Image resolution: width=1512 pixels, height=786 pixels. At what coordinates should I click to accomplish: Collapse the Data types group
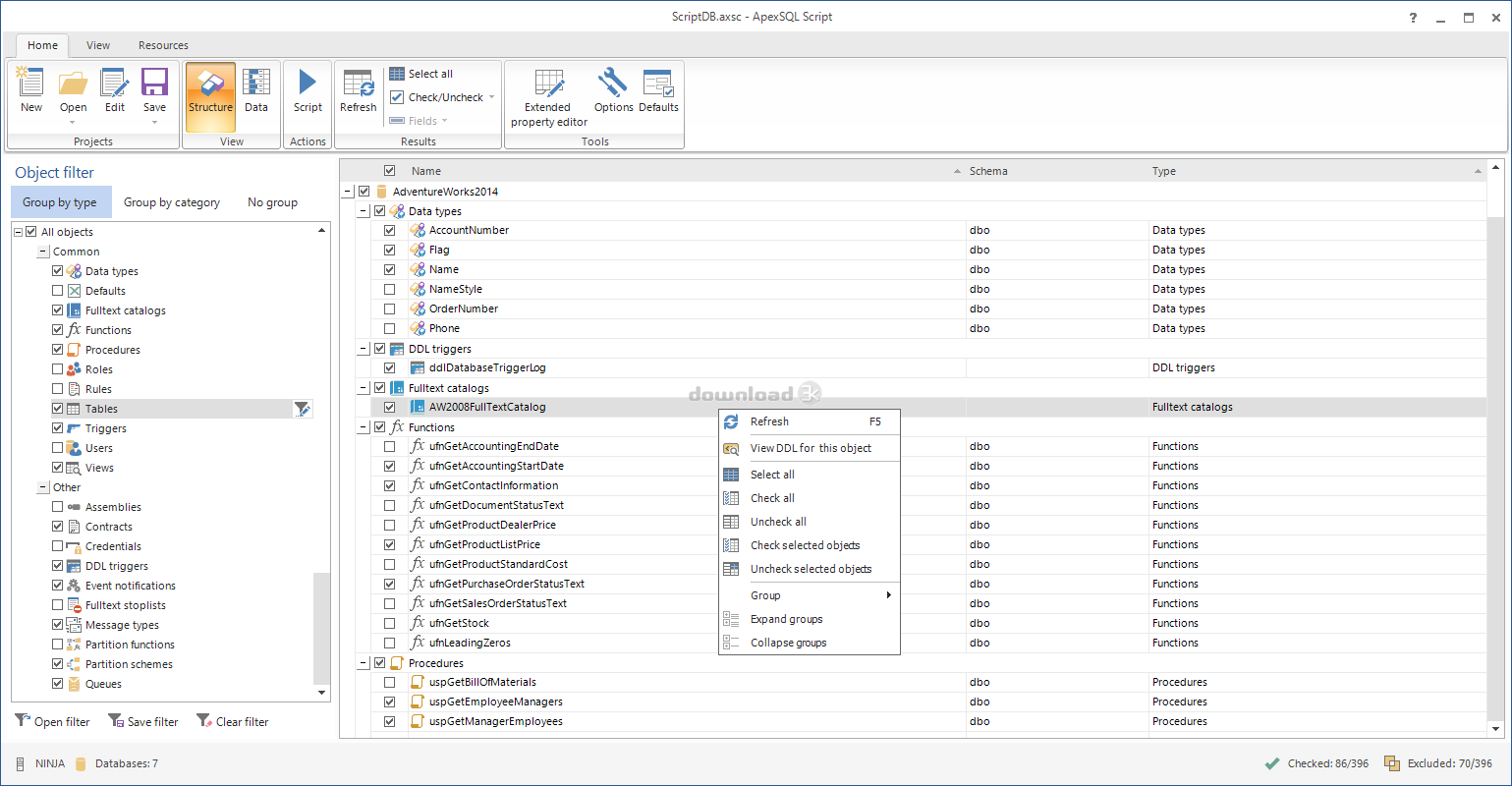coord(364,211)
